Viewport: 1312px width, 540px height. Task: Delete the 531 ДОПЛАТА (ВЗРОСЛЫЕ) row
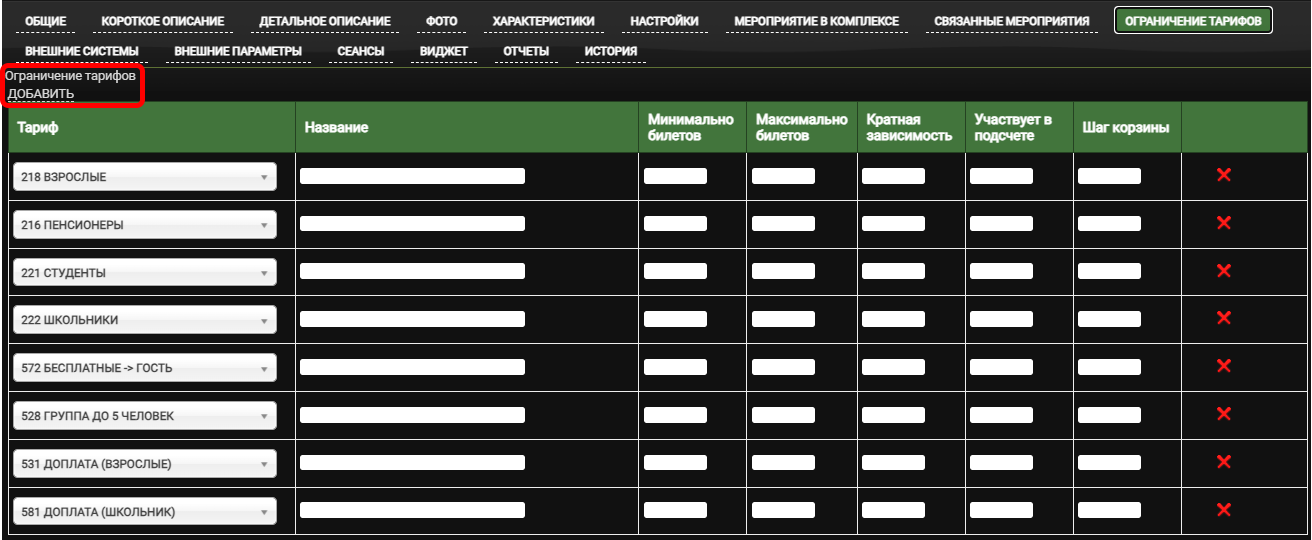(x=1222, y=462)
